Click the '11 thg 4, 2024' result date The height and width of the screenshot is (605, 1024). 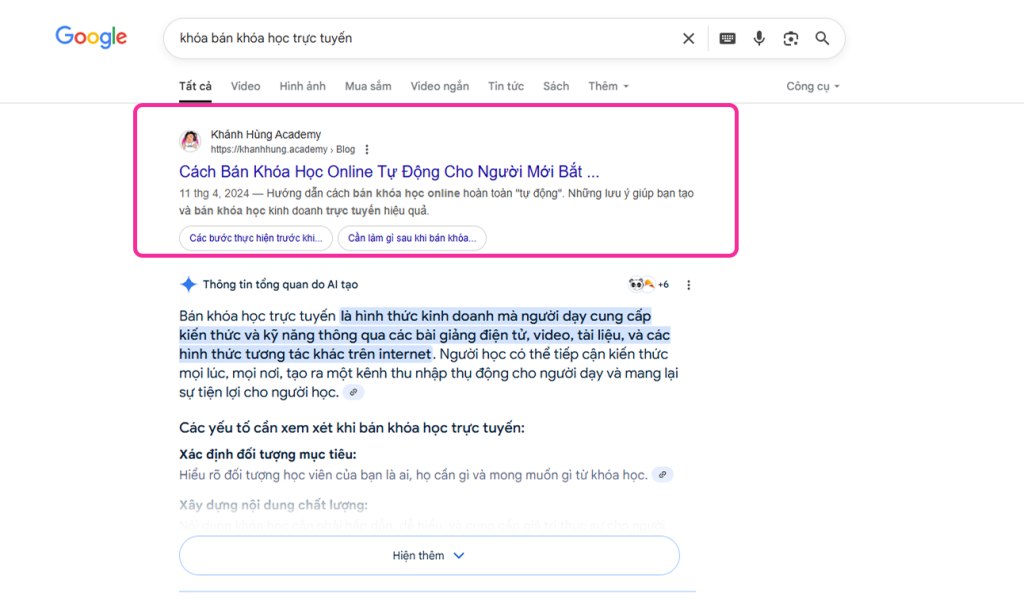click(214, 193)
